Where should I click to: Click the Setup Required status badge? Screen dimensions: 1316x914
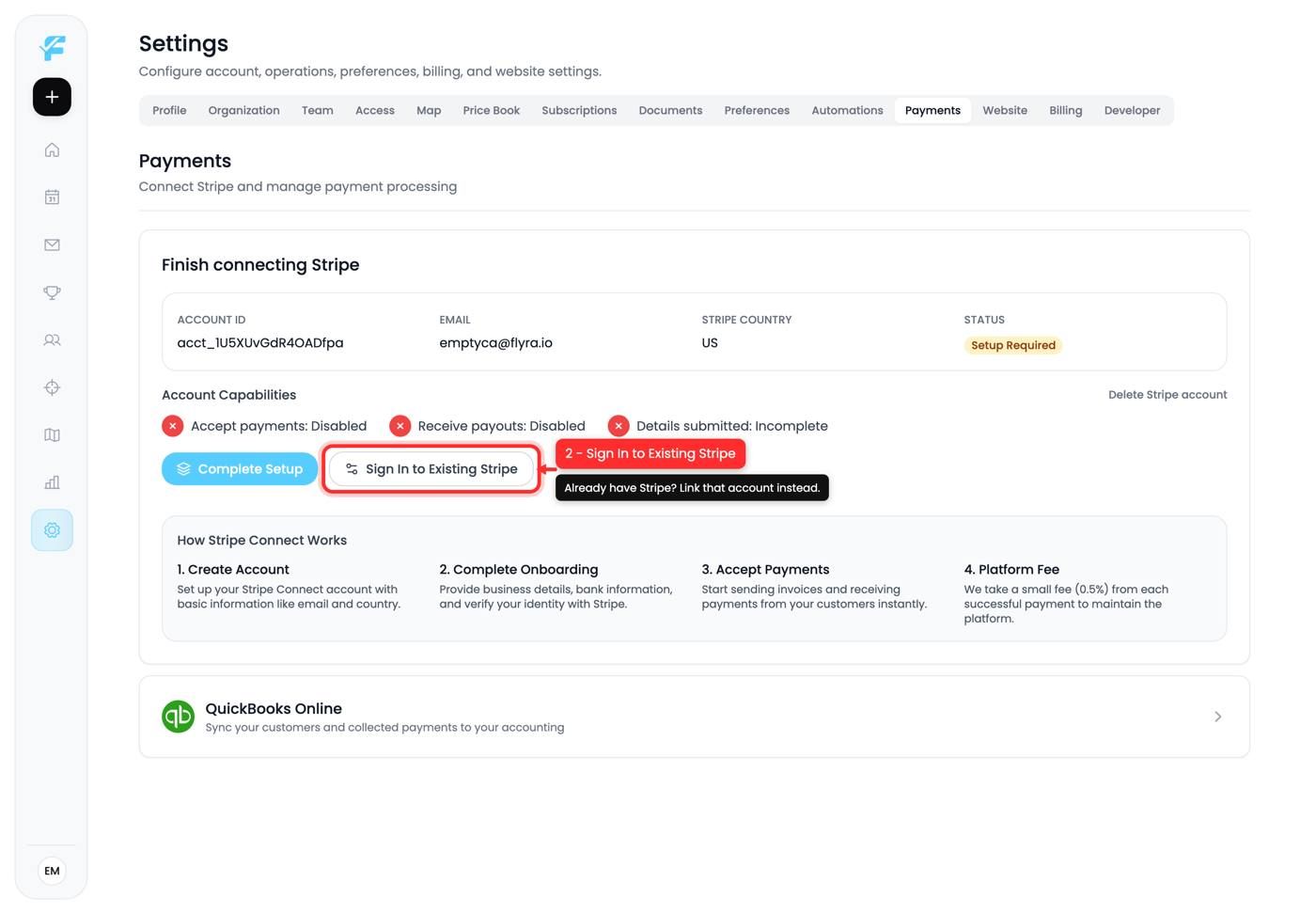1013,345
